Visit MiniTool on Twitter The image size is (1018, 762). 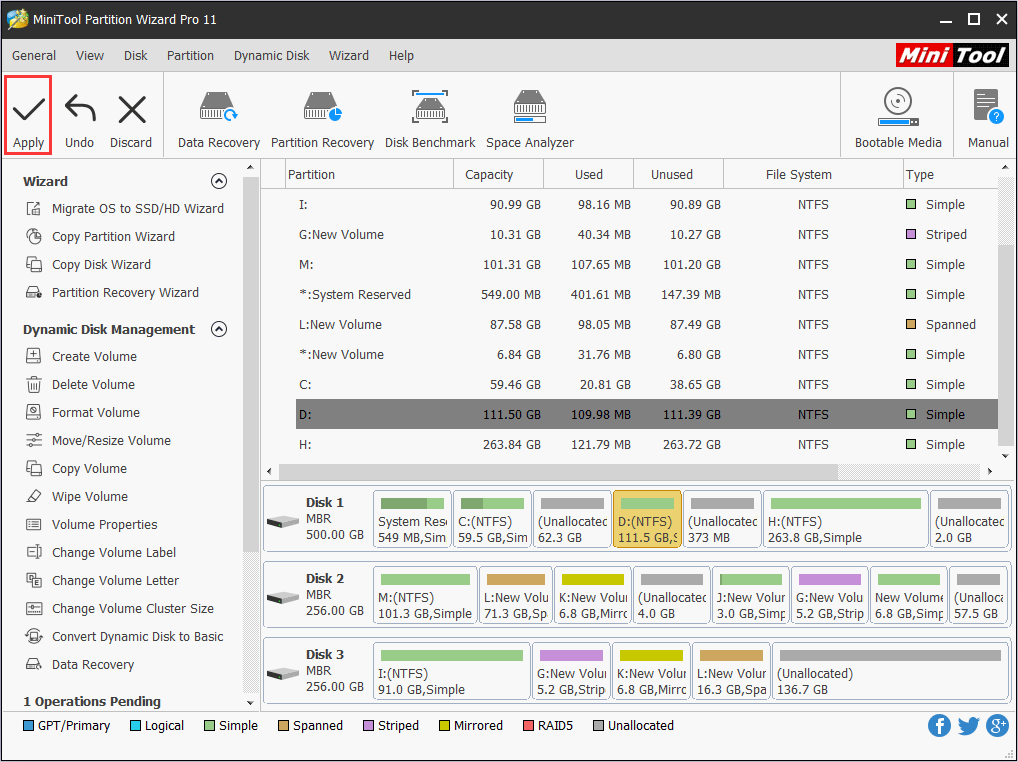[968, 725]
